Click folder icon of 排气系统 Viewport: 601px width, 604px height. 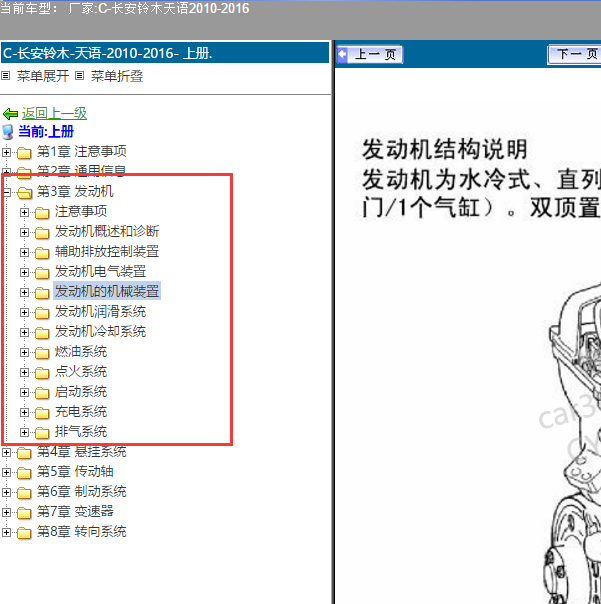[x=42, y=433]
